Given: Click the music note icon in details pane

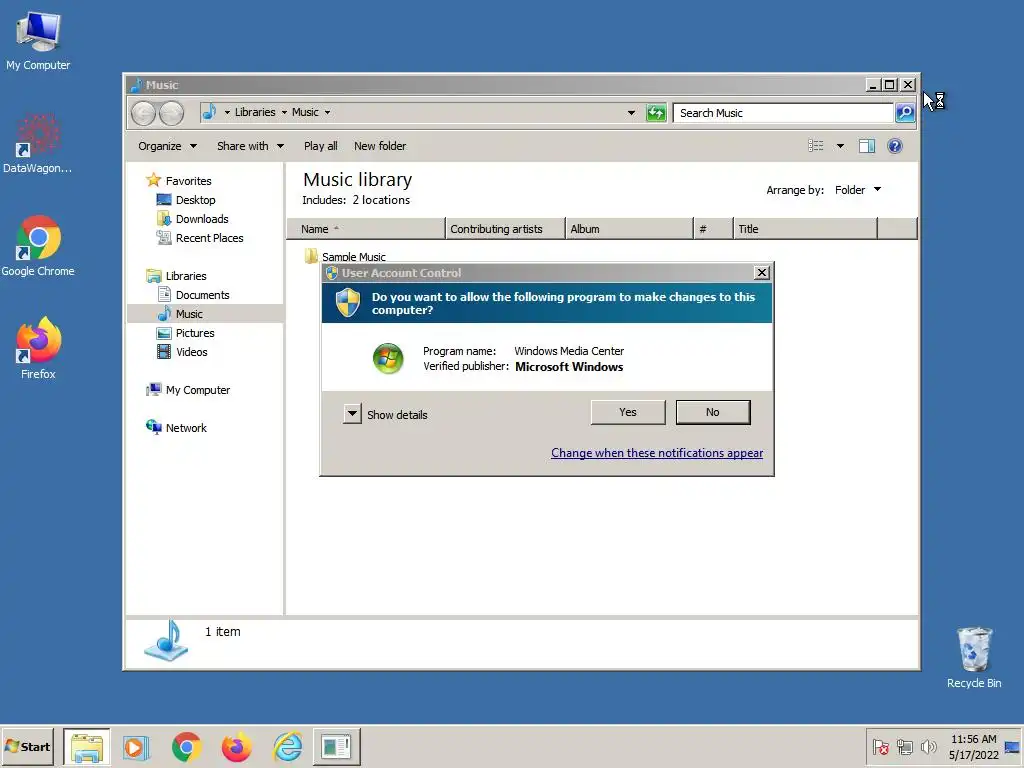Looking at the screenshot, I should click(167, 641).
